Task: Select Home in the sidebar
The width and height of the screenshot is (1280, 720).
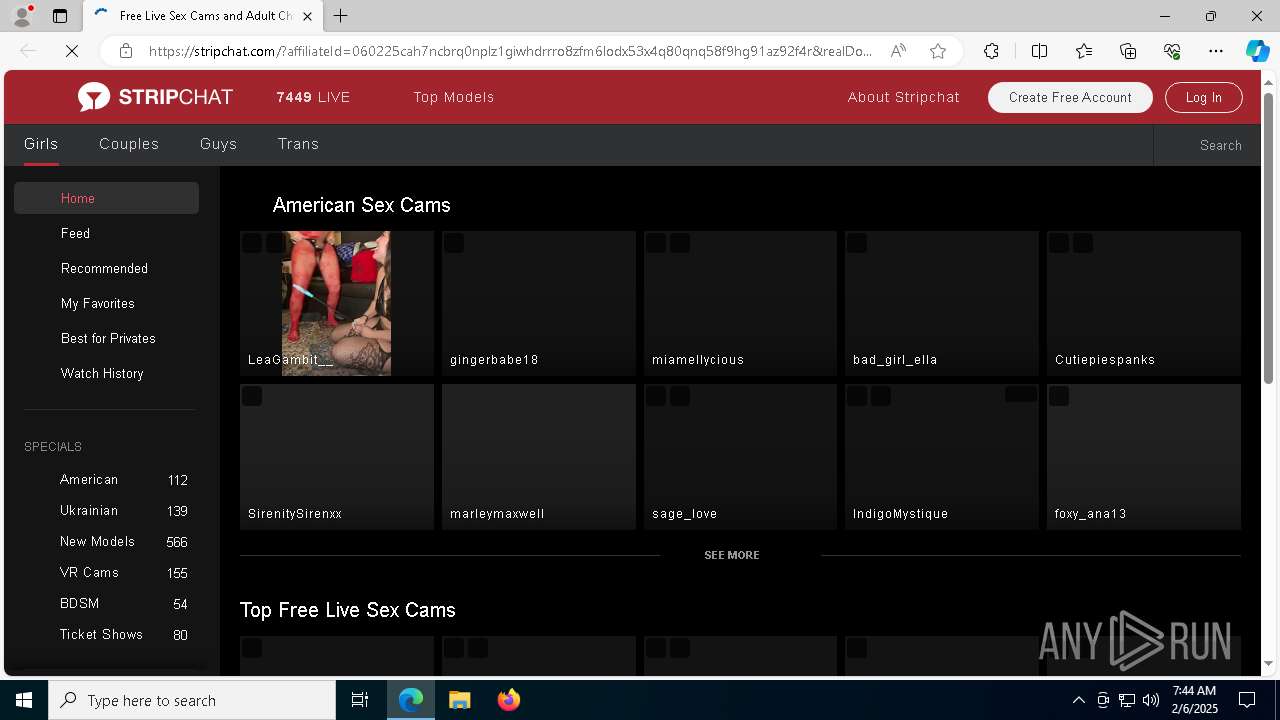Action: [106, 198]
